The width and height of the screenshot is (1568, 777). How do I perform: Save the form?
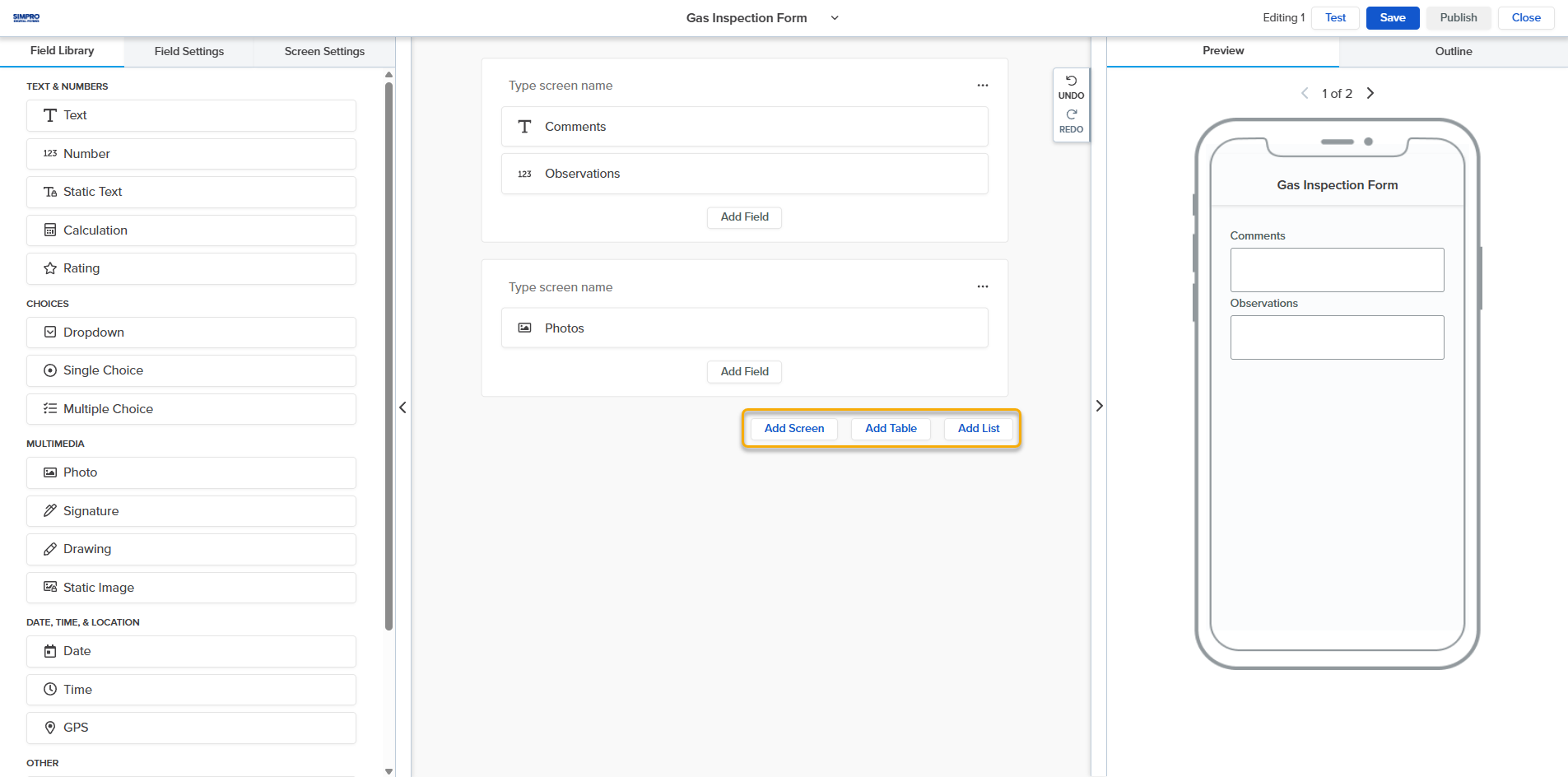(1392, 18)
